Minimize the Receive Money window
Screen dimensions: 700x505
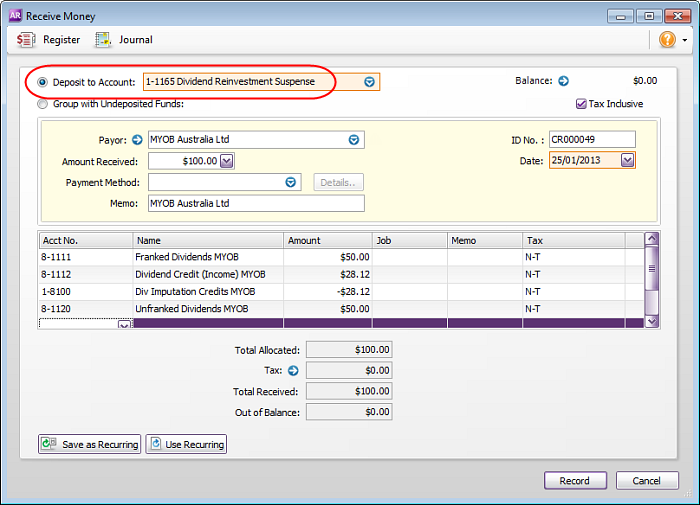[621, 16]
